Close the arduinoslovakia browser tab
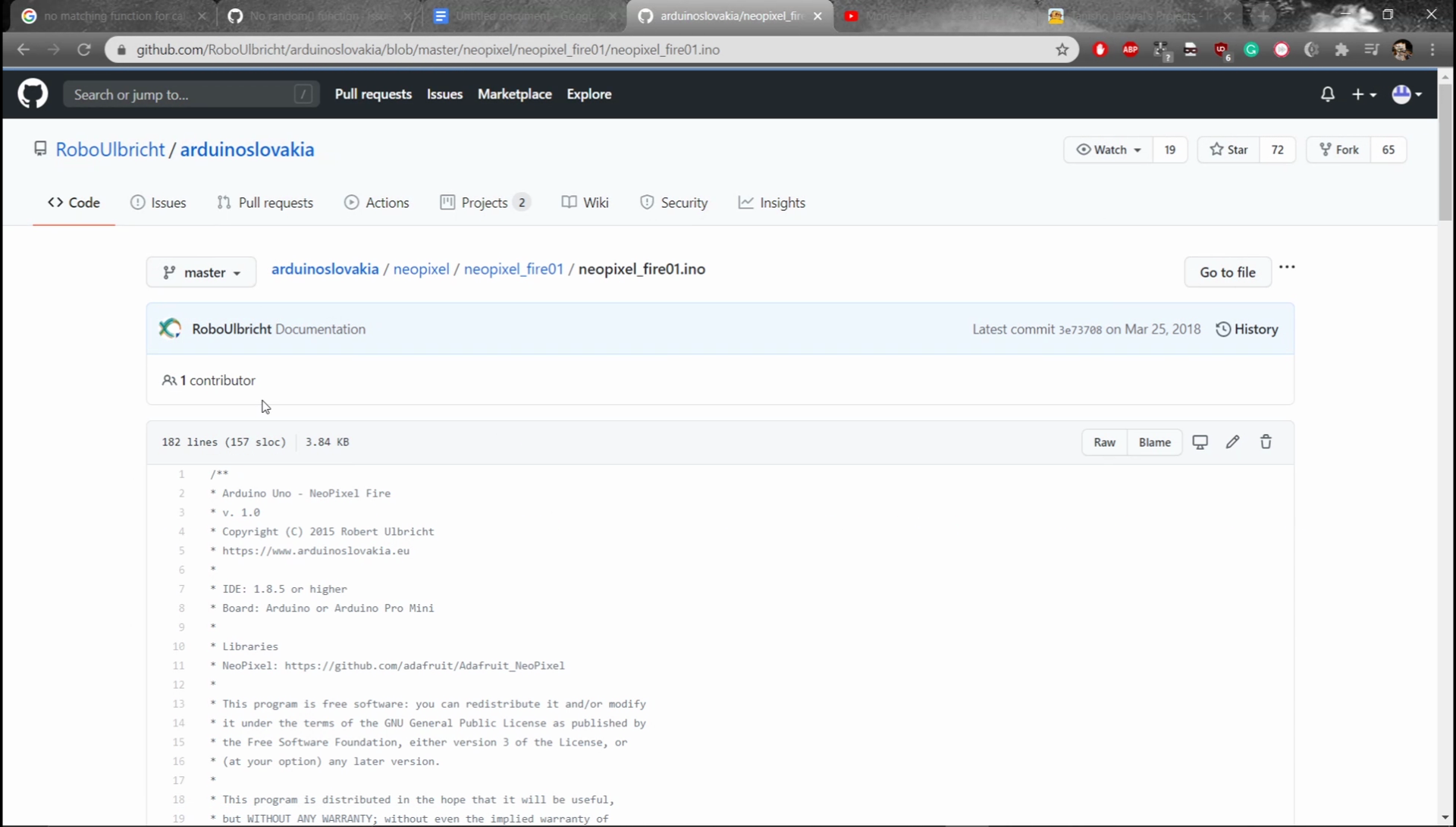Screen dimensions: 1456x827 817,16
